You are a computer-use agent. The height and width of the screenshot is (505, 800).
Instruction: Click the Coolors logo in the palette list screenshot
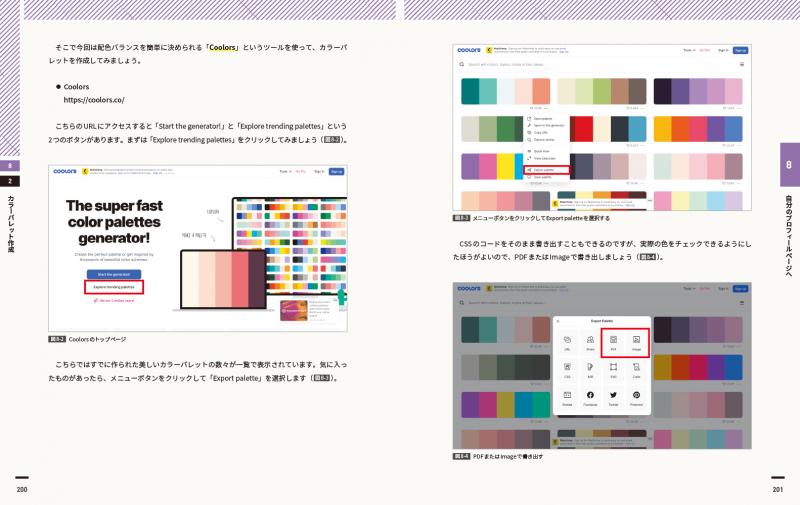coord(469,50)
